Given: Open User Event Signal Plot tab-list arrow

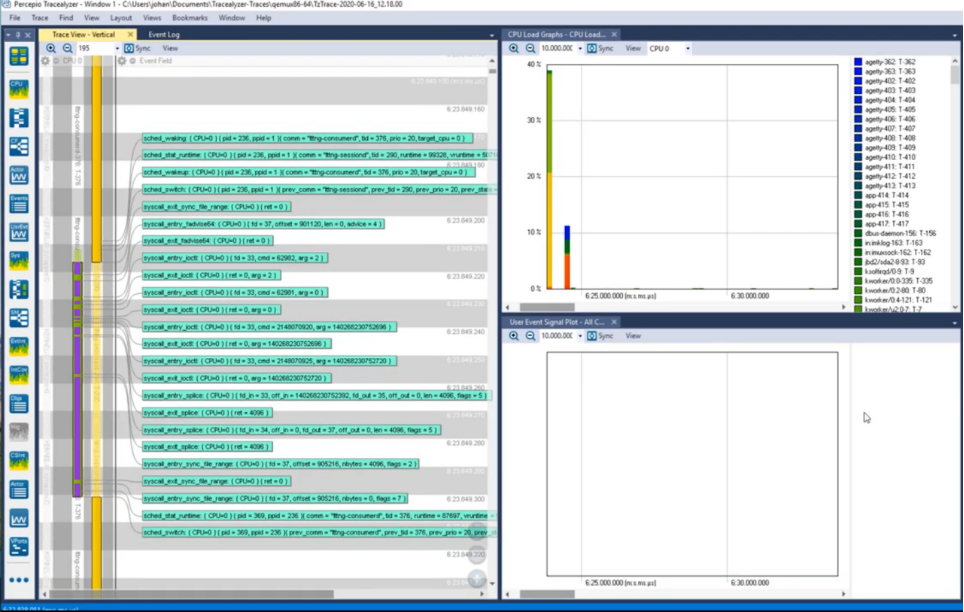Looking at the screenshot, I should pyautogui.click(x=954, y=322).
